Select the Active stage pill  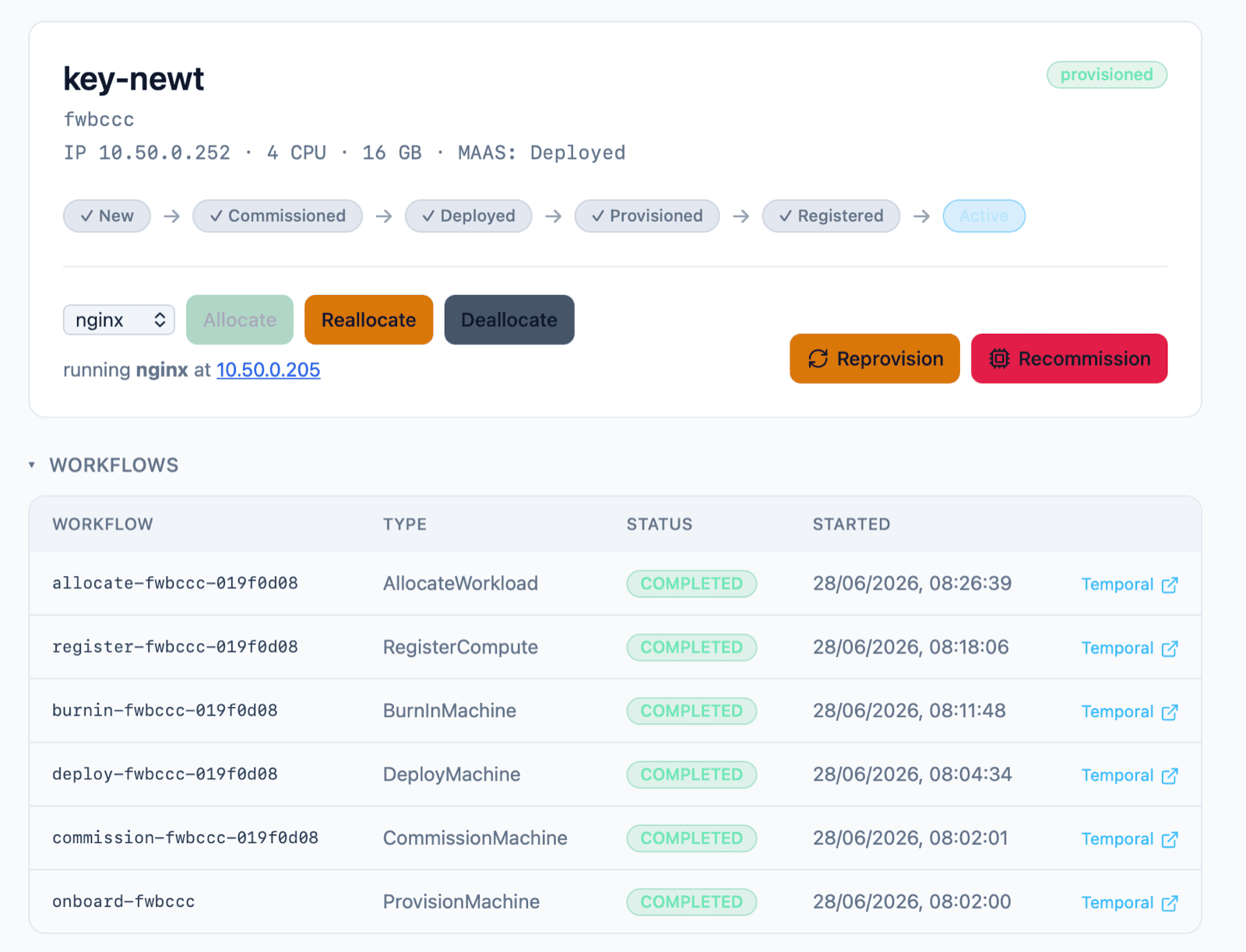click(x=984, y=216)
